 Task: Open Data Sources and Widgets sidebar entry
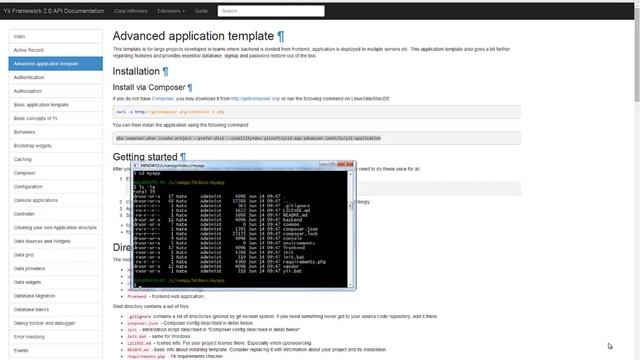[x=56, y=241]
